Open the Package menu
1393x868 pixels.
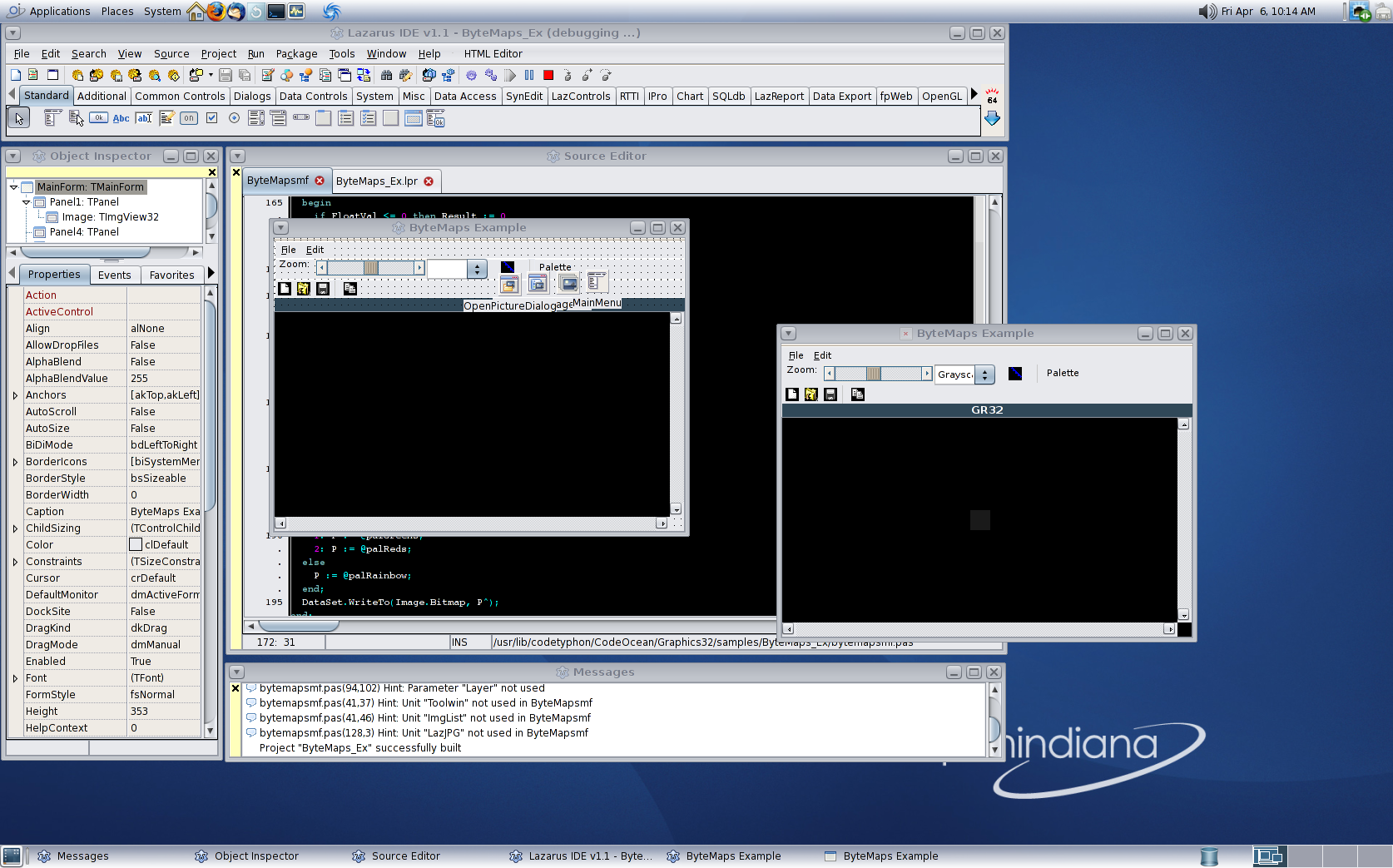point(296,54)
